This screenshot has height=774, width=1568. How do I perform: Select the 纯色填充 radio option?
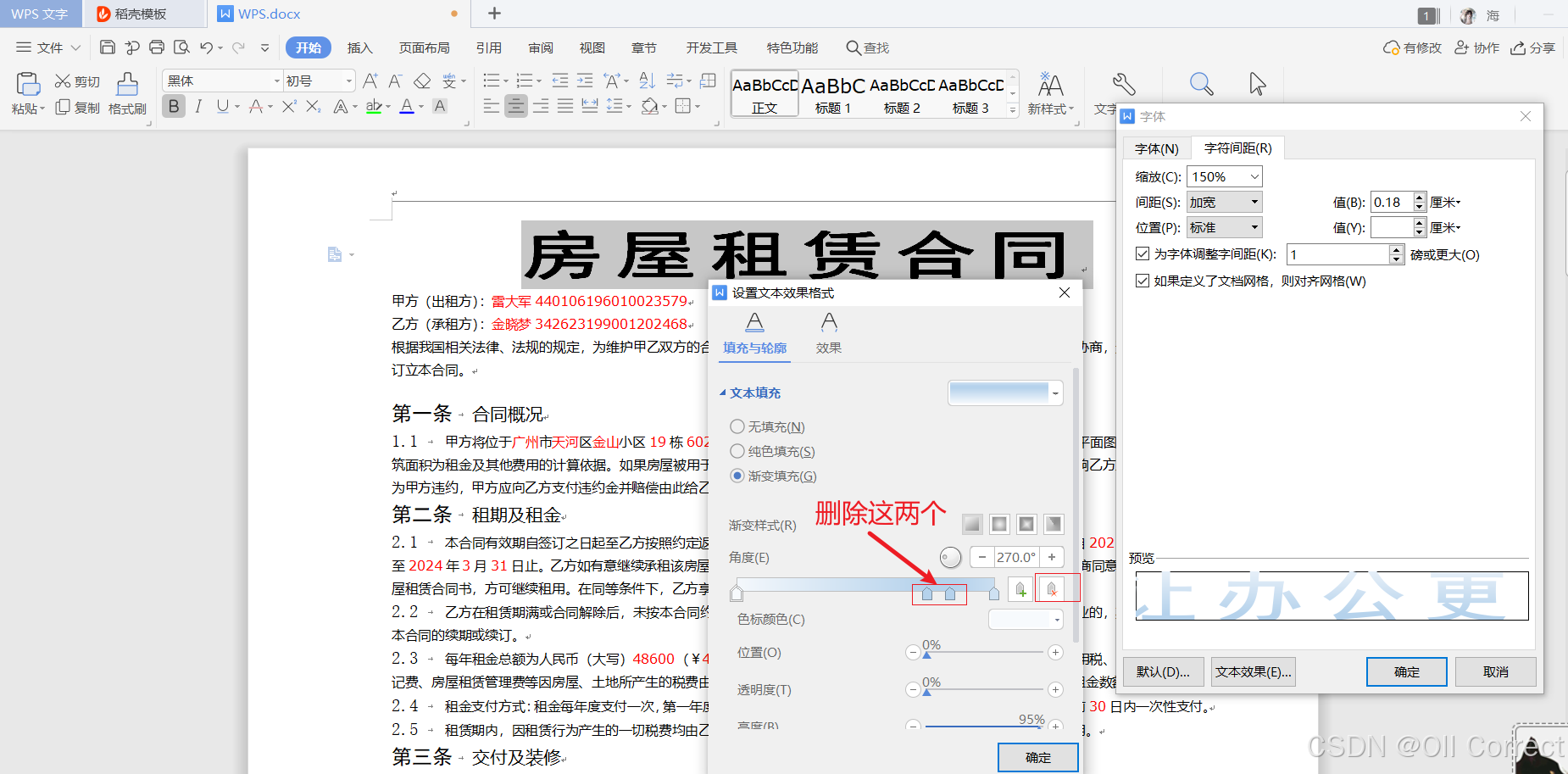click(737, 451)
